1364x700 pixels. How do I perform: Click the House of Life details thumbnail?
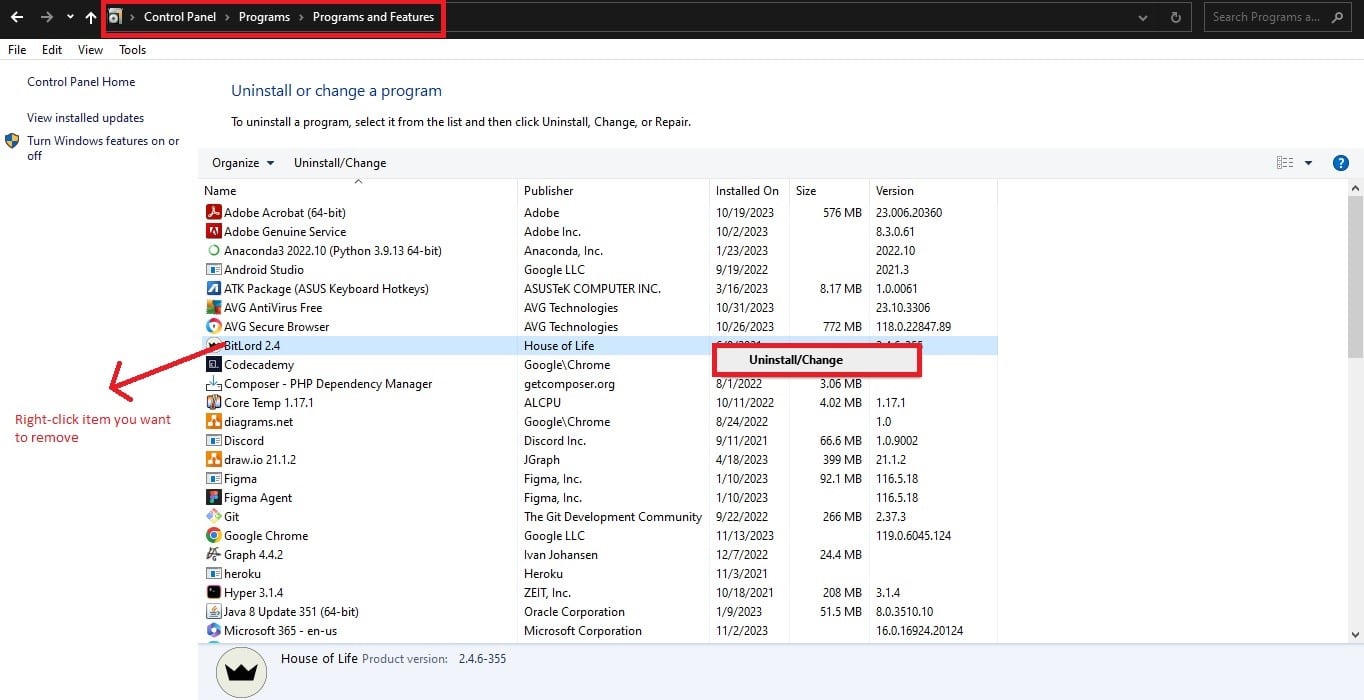[241, 671]
